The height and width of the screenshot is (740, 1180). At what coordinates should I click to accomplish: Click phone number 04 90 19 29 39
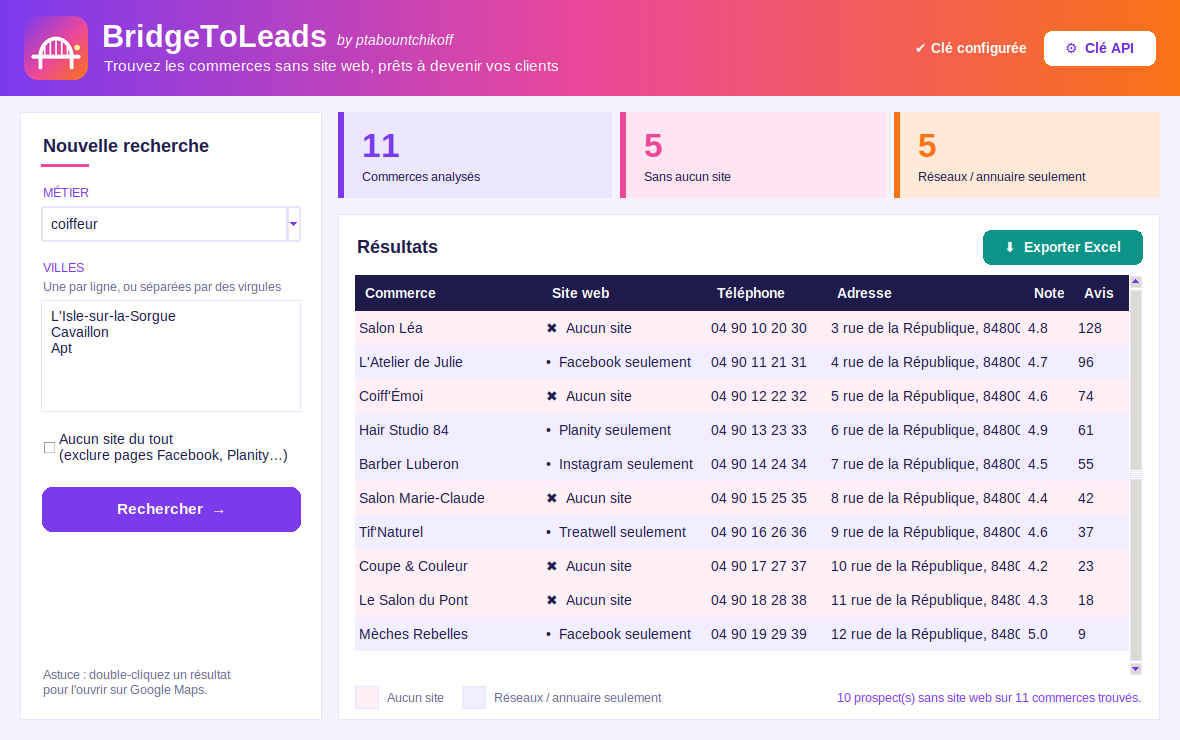(x=759, y=634)
